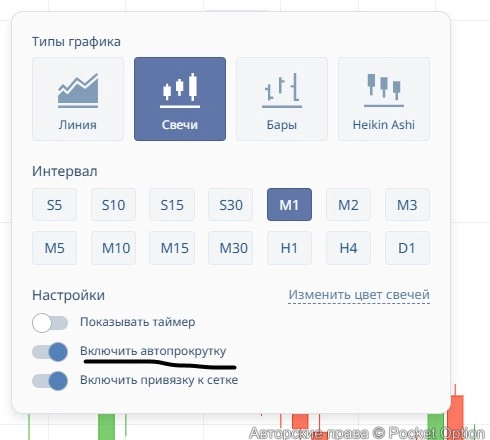Choose the M15 interval
The height and width of the screenshot is (440, 490).
click(172, 248)
